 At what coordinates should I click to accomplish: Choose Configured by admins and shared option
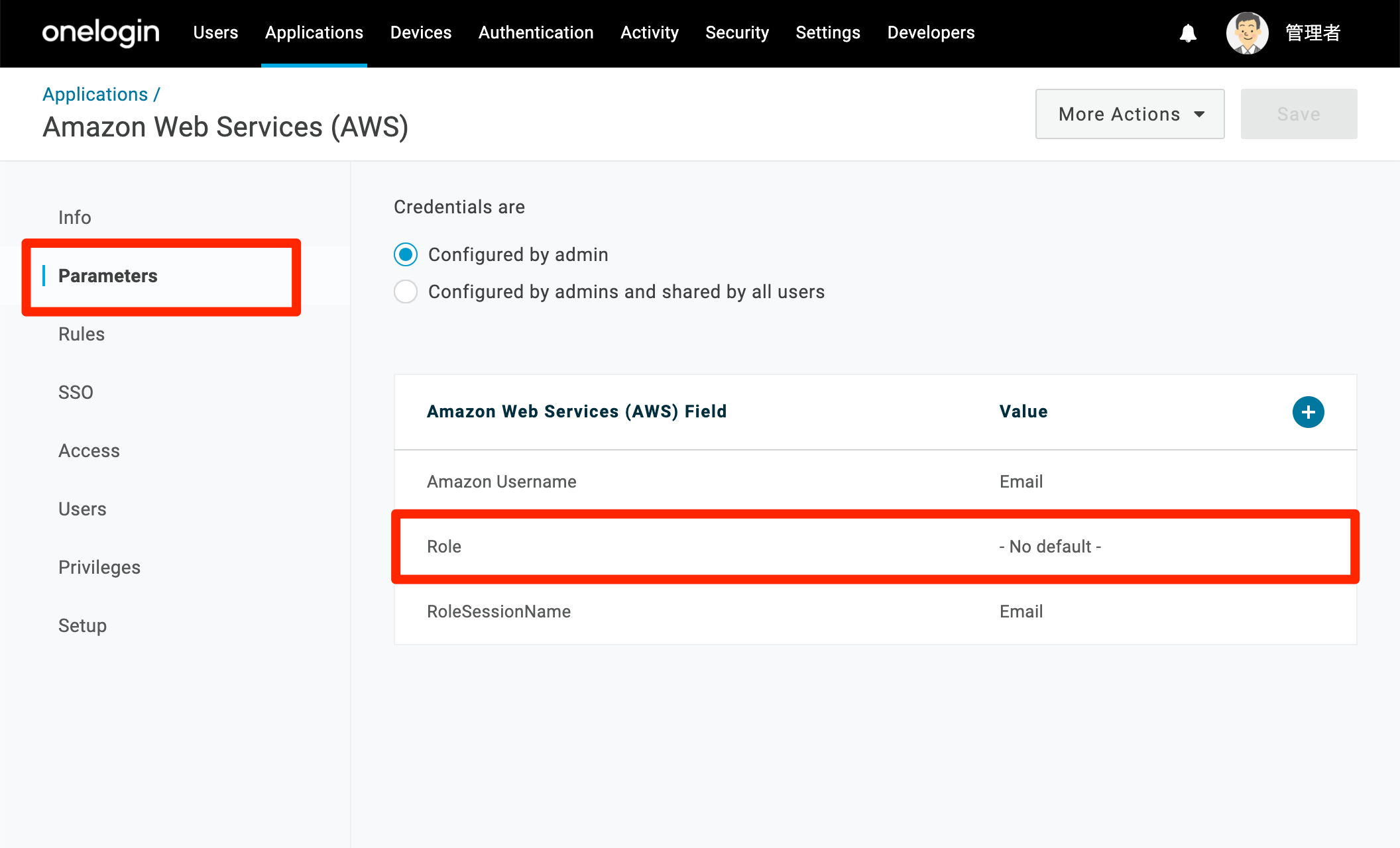tap(406, 291)
